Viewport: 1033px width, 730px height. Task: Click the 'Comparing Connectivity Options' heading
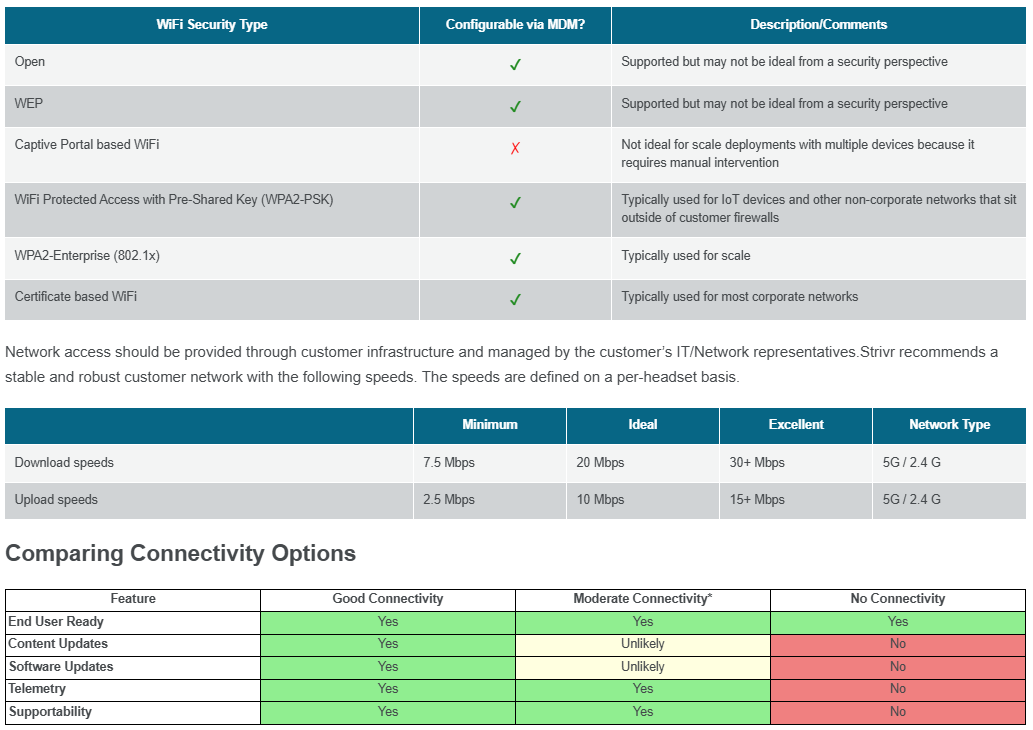tap(181, 553)
